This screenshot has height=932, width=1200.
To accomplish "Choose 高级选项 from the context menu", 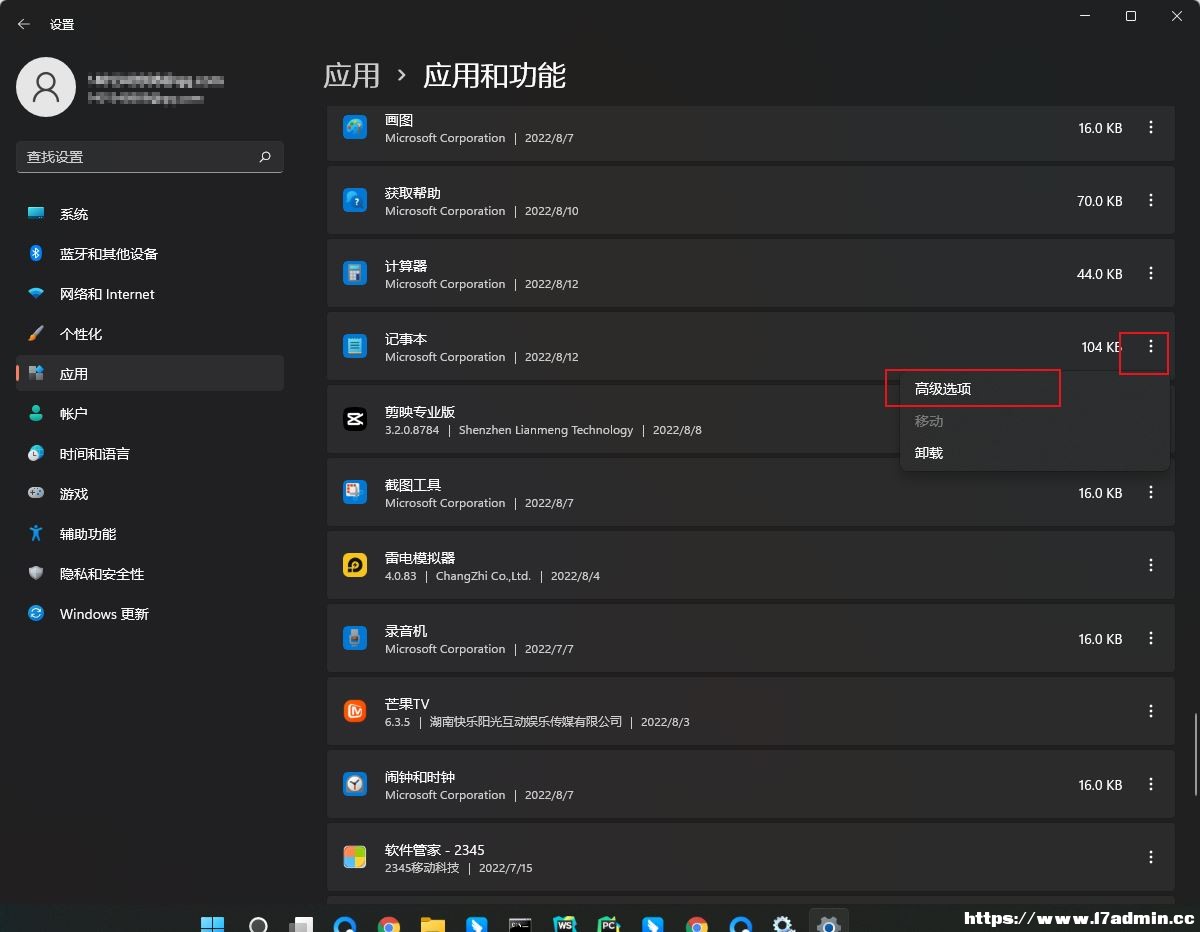I will (x=1035, y=389).
